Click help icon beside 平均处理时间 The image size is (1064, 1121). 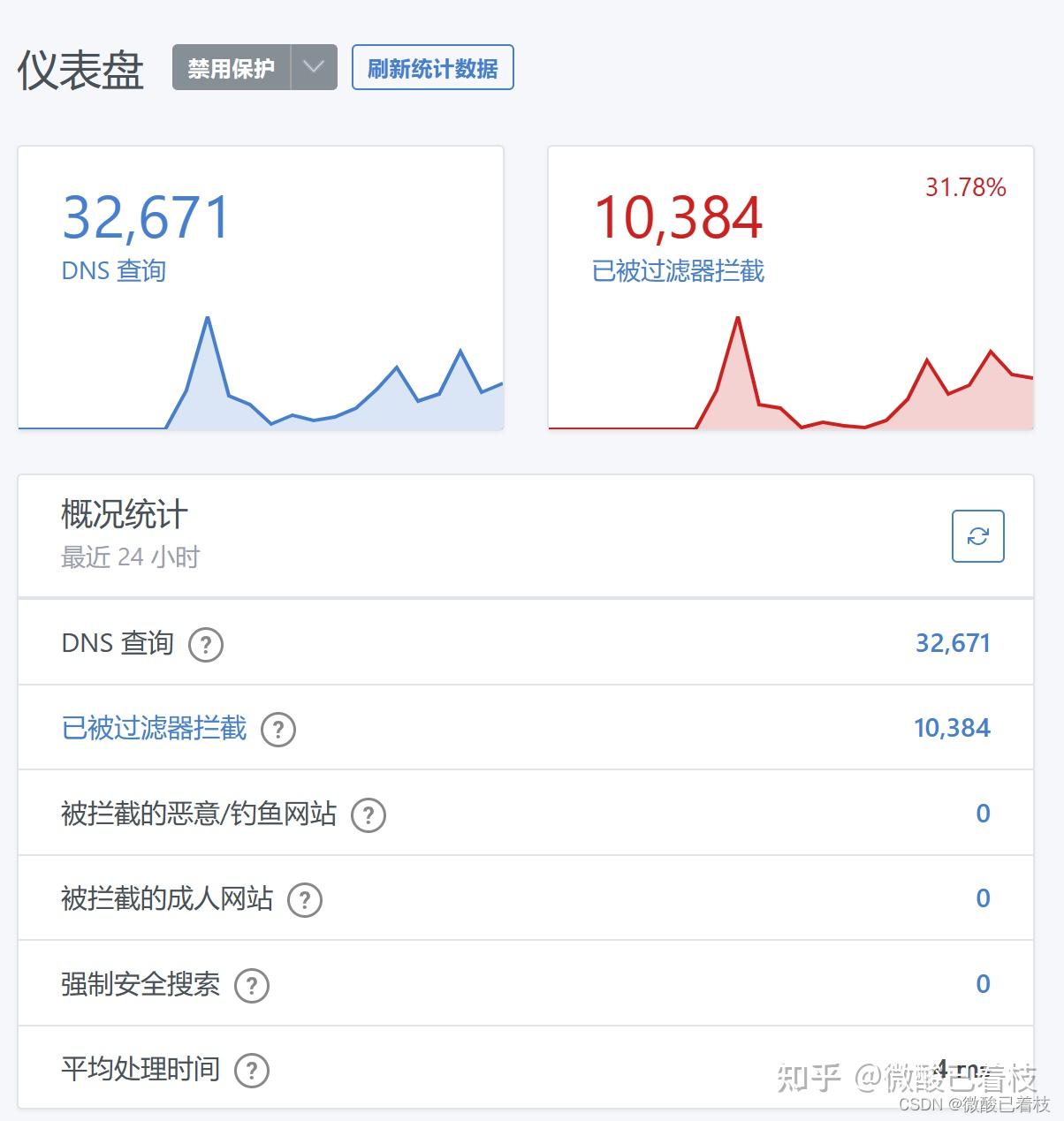click(252, 1071)
